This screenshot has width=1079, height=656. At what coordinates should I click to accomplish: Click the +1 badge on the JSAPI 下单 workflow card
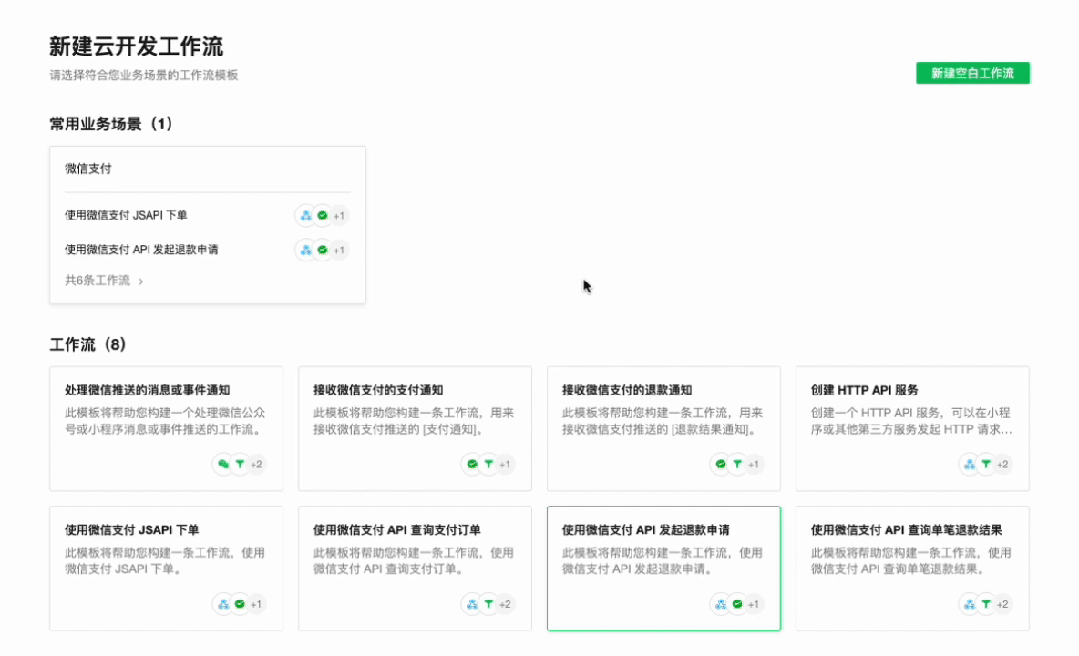[257, 604]
